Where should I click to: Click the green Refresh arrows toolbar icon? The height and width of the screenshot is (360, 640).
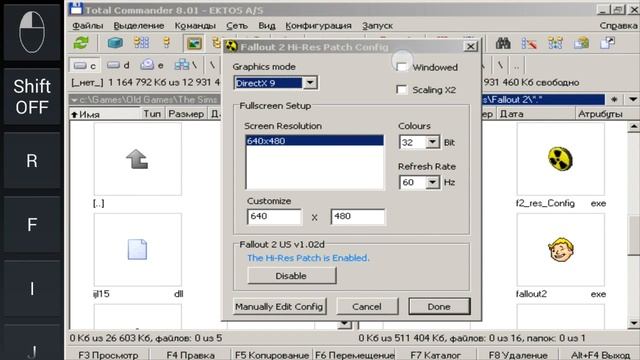[81, 42]
